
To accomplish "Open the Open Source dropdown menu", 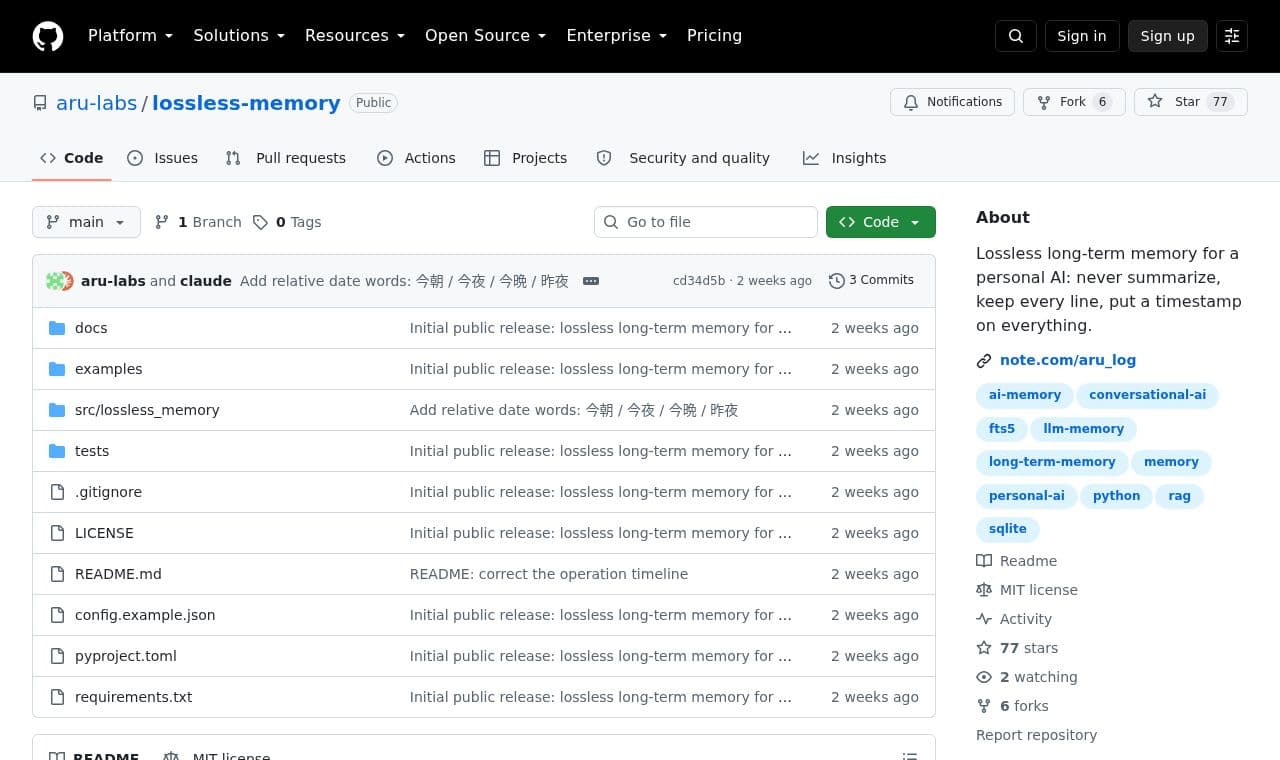I will tap(486, 36).
